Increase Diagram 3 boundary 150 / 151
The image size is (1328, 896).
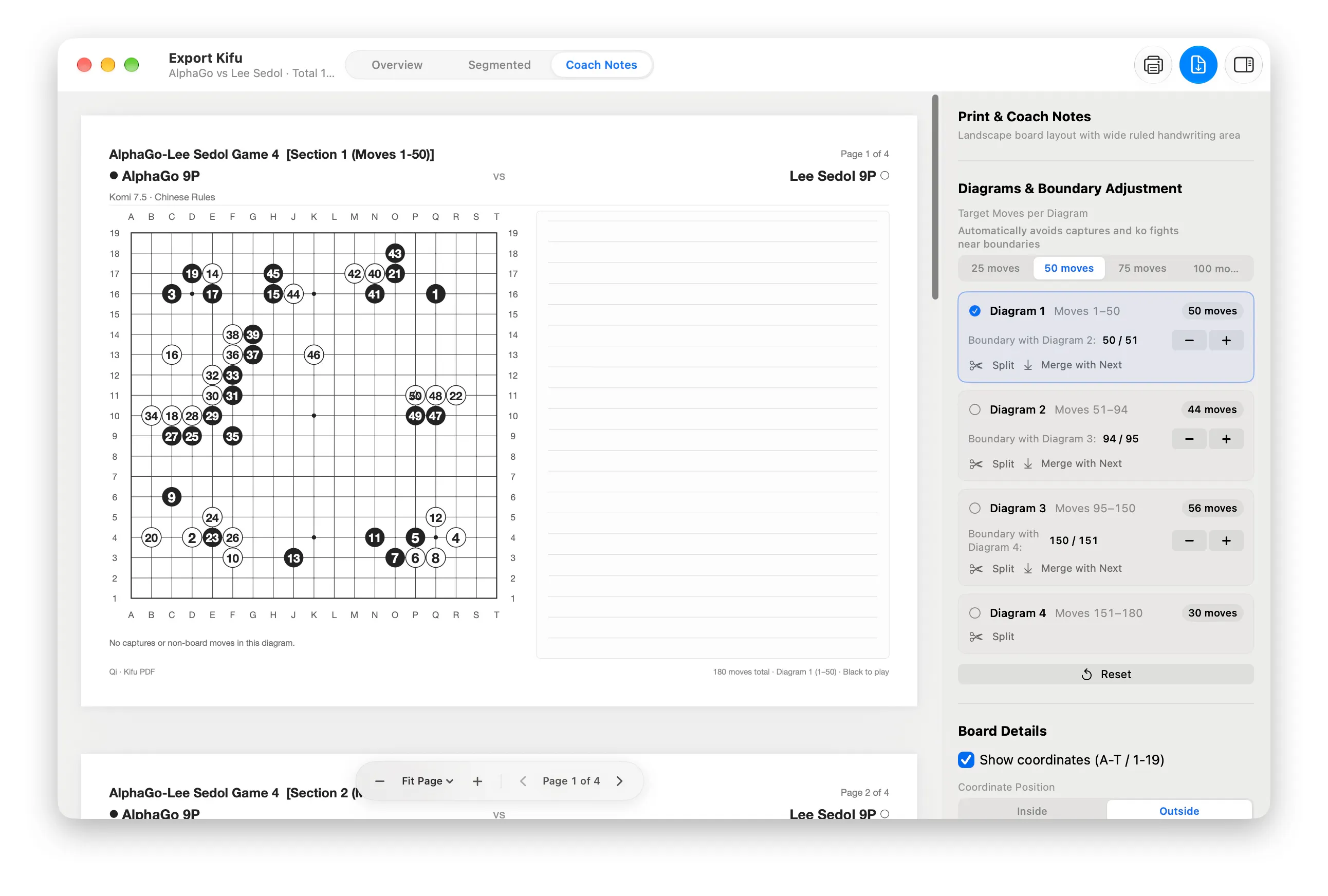pyautogui.click(x=1226, y=541)
